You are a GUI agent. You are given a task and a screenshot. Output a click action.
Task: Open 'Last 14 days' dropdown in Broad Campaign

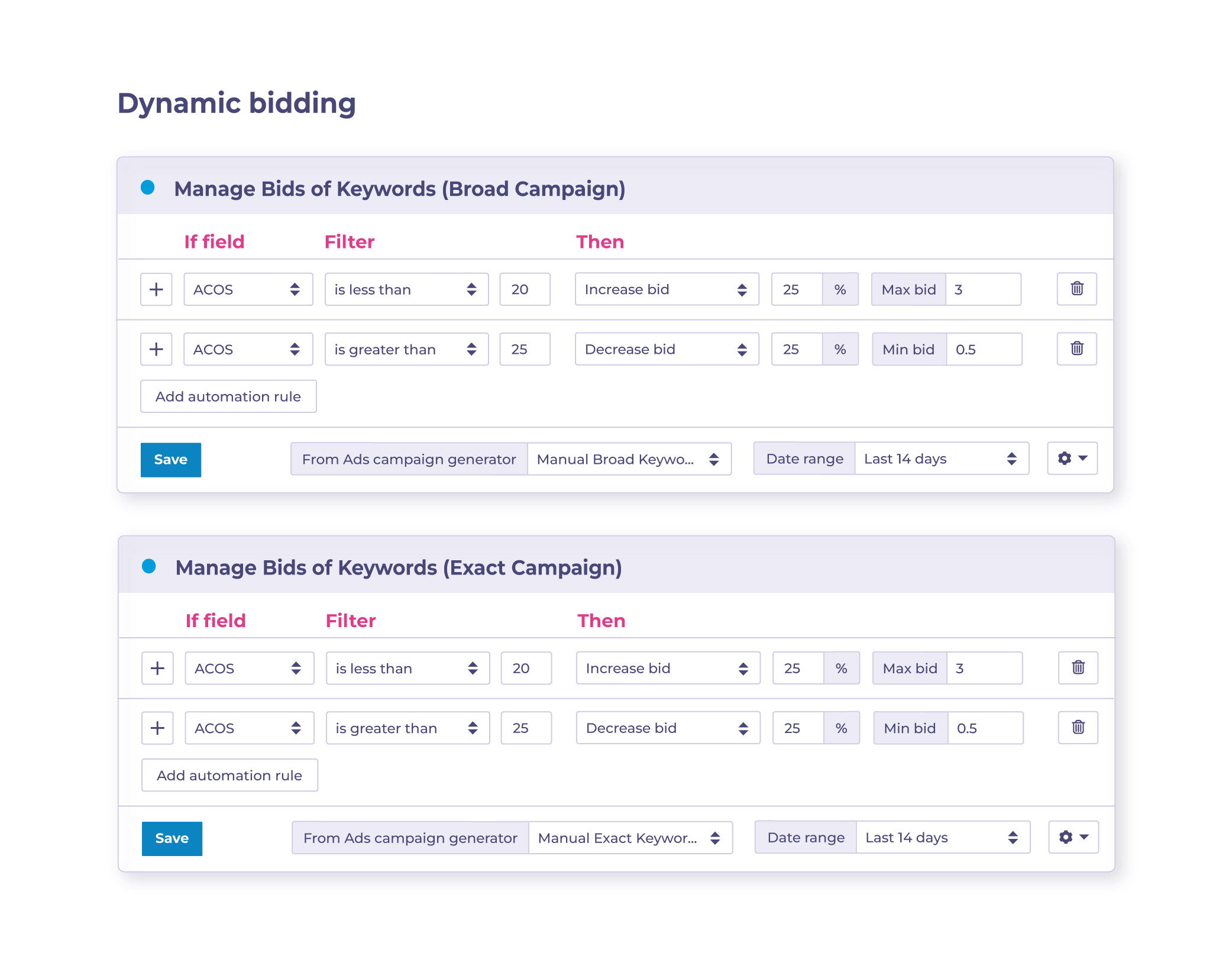pyautogui.click(x=942, y=458)
